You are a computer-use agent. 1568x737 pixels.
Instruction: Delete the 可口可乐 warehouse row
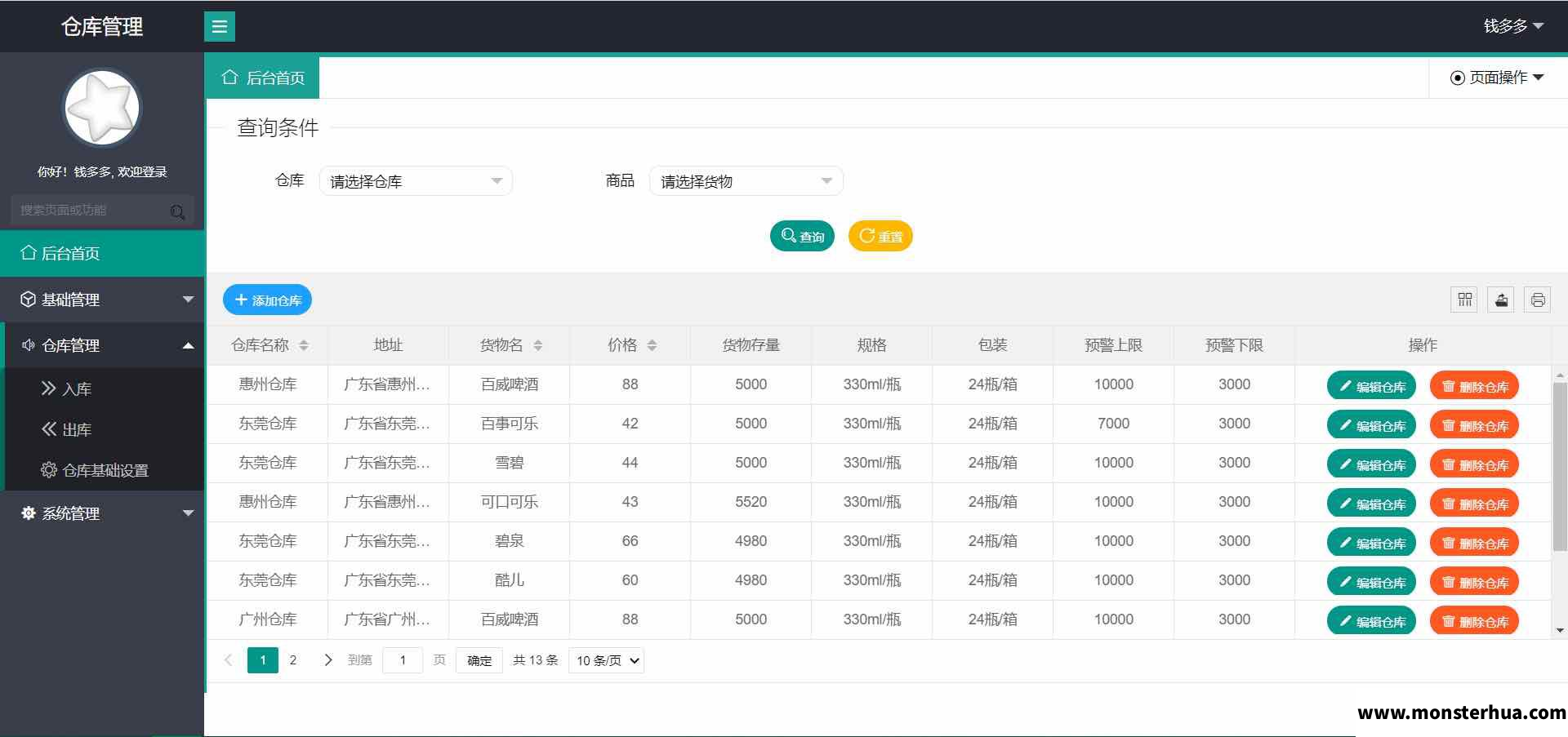[x=1474, y=504]
